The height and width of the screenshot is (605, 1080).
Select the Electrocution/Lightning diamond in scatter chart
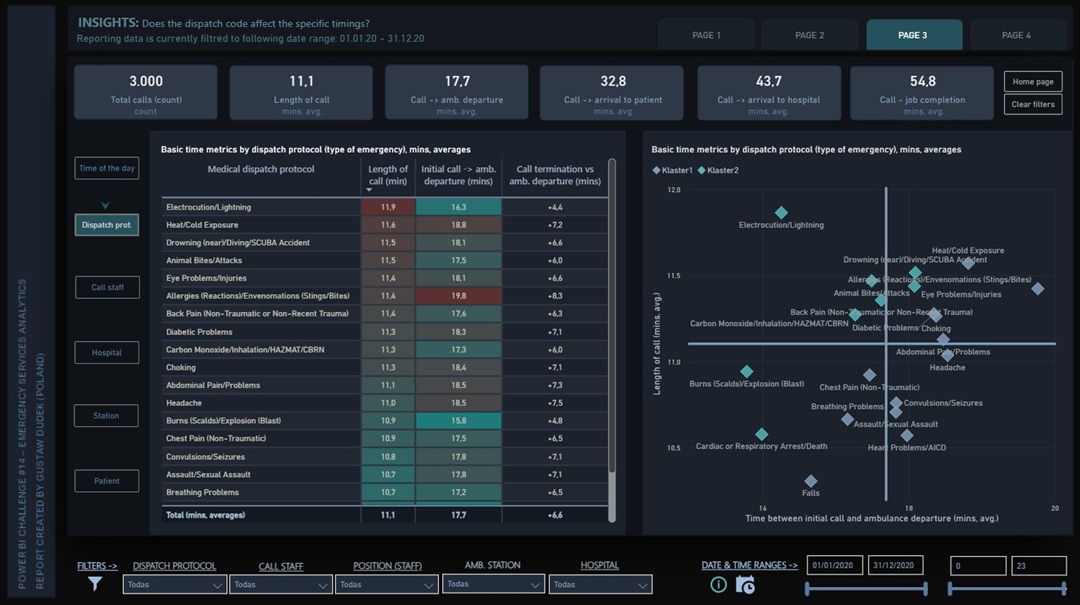[x=781, y=213]
